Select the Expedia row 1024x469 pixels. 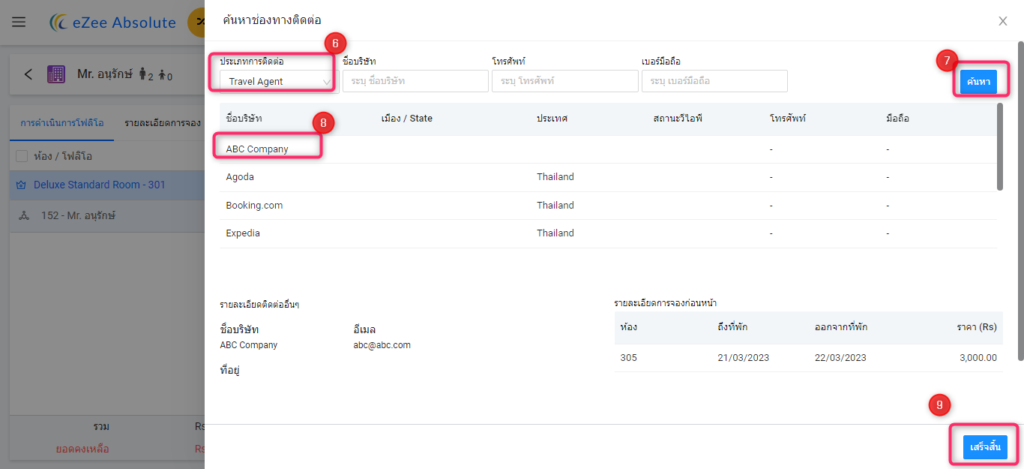pos(608,233)
